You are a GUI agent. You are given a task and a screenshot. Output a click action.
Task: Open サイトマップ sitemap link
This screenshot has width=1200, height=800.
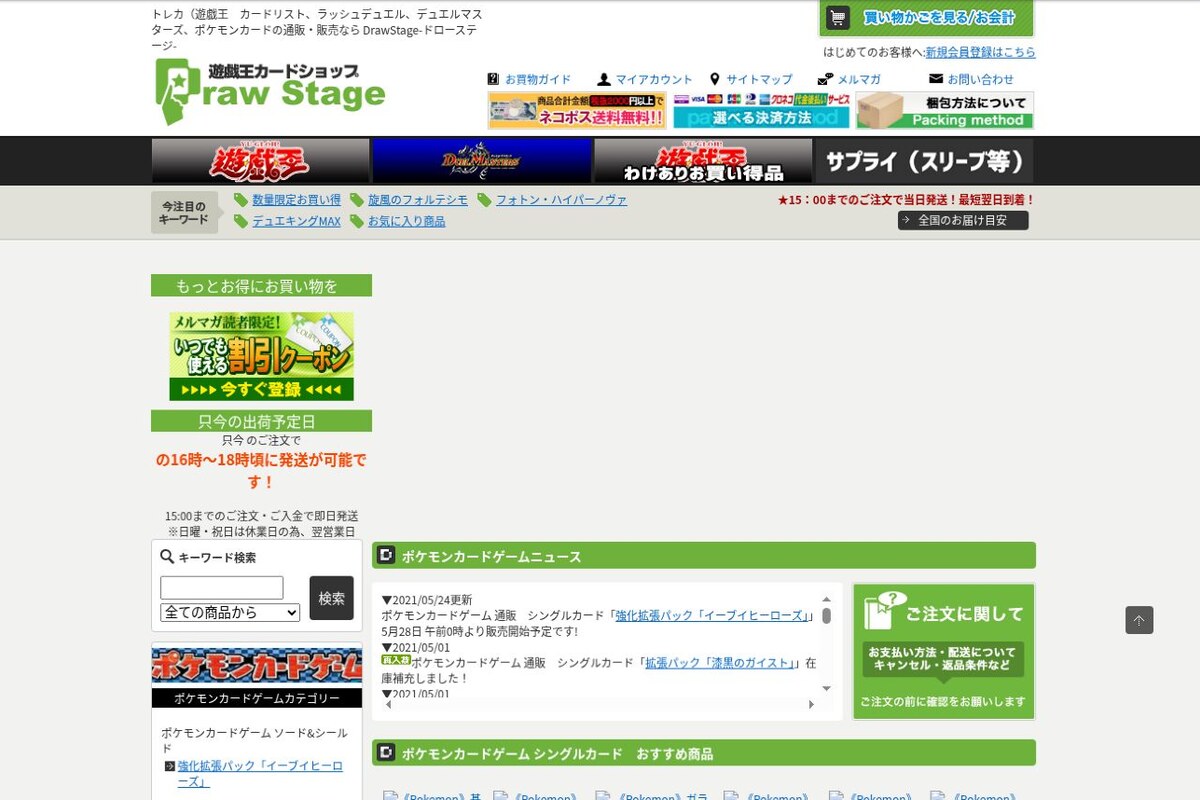[759, 79]
